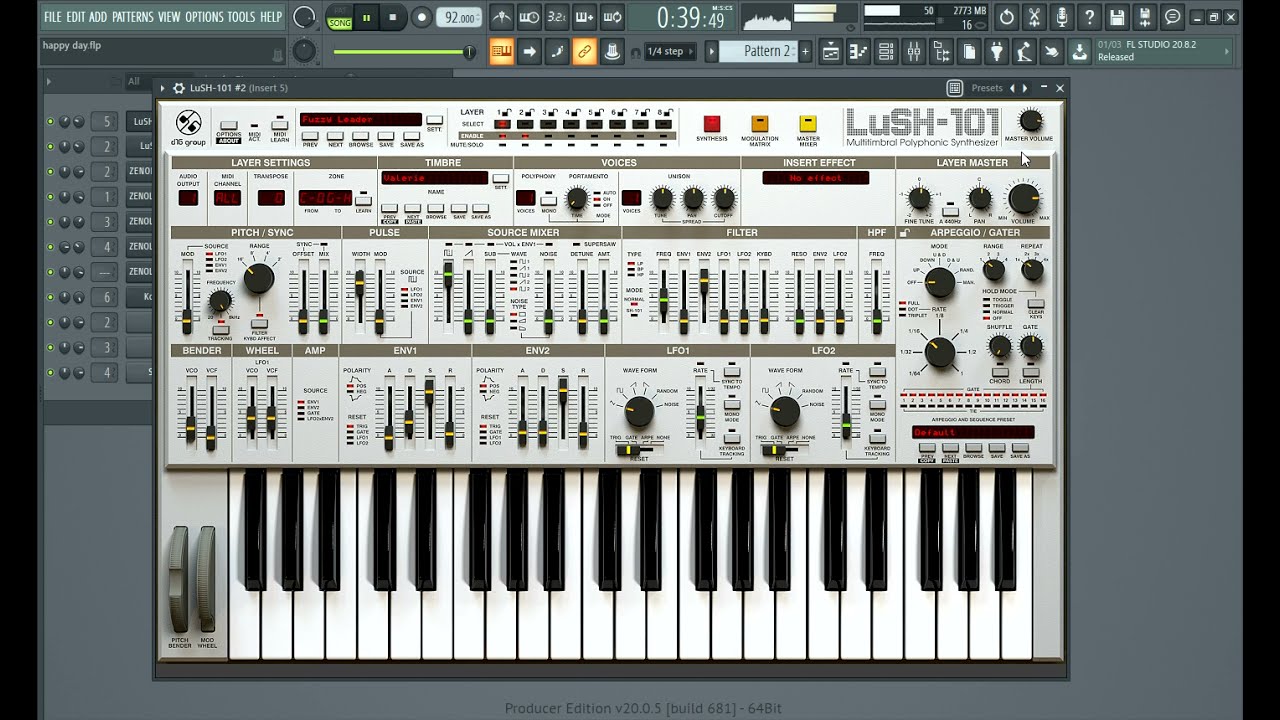Click the undo history icon
1280x720 pixels.
[1007, 17]
